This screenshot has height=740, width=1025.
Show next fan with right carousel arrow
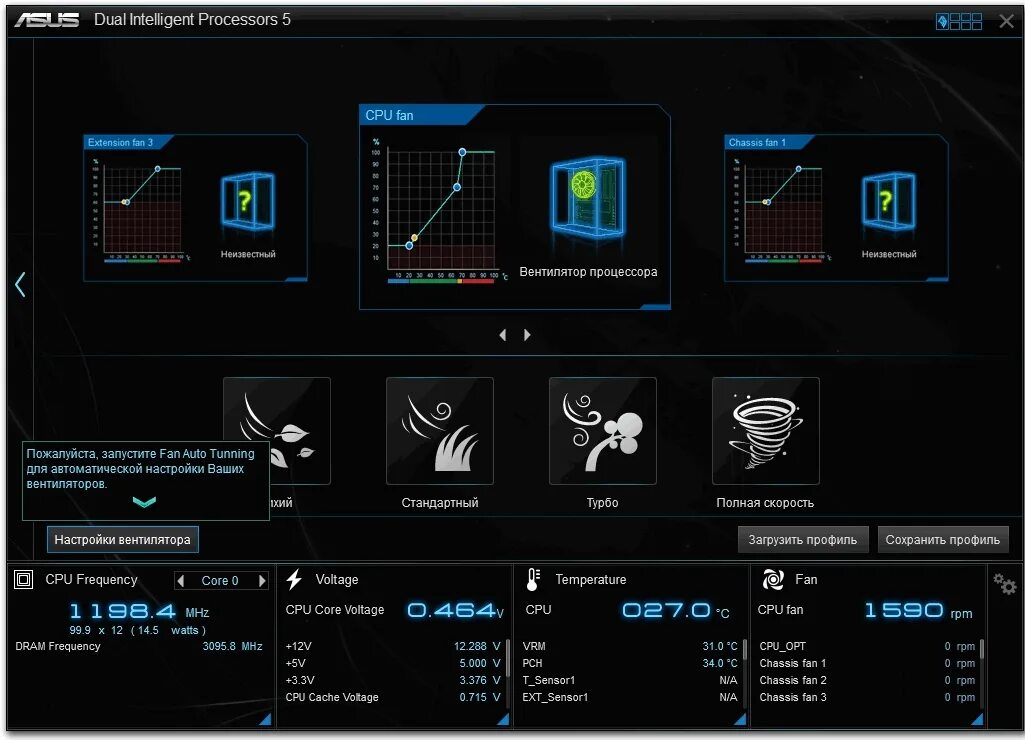click(527, 335)
